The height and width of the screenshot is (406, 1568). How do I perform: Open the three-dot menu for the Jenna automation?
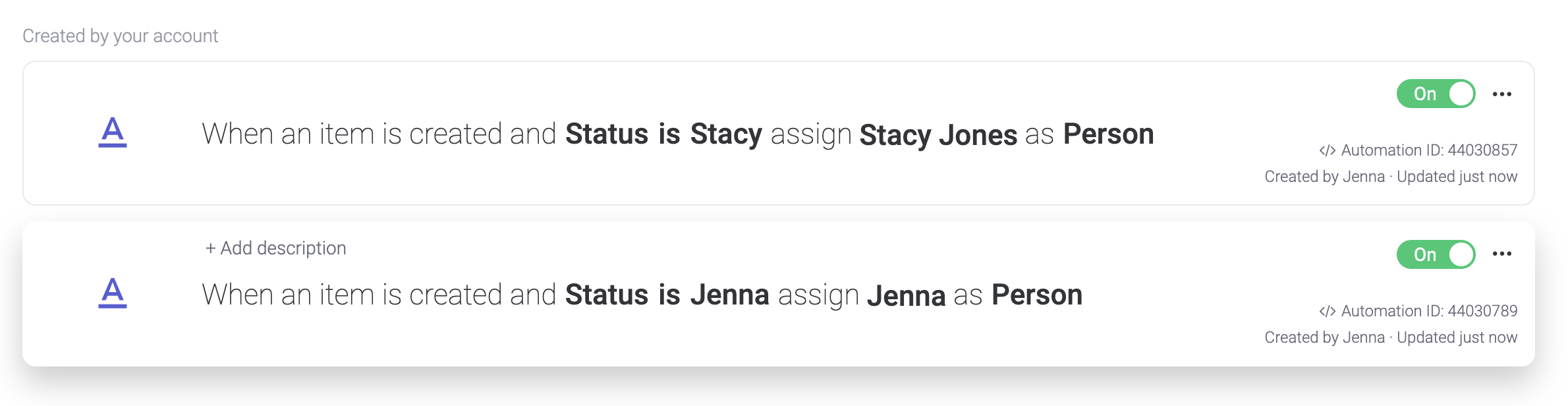pyautogui.click(x=1501, y=254)
